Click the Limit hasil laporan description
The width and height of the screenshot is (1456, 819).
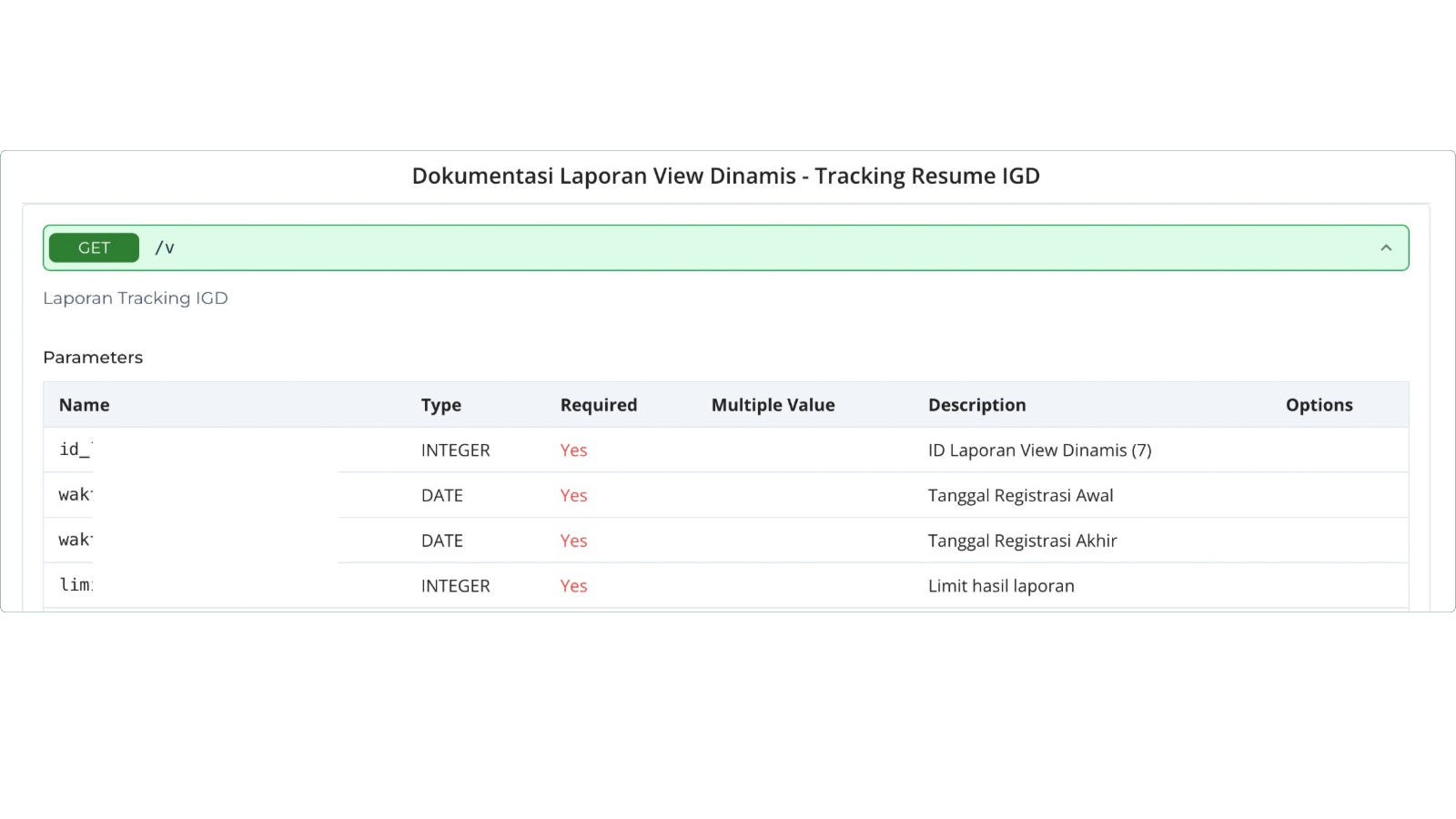tap(1001, 586)
